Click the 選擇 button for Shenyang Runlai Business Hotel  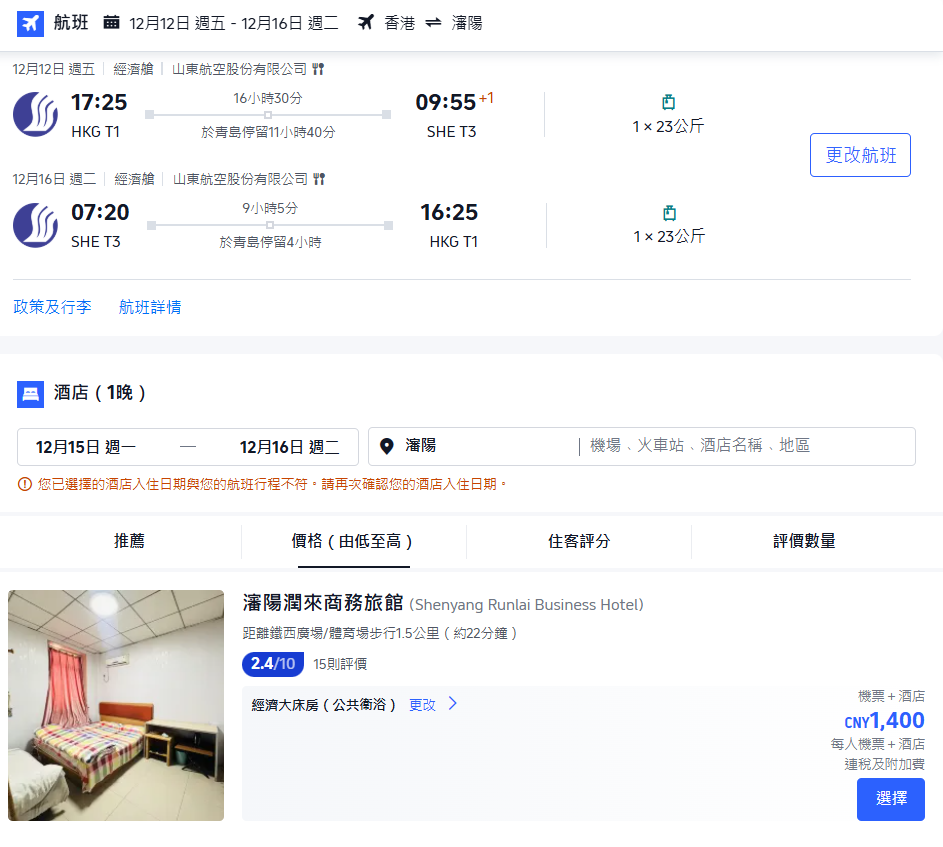point(890,799)
